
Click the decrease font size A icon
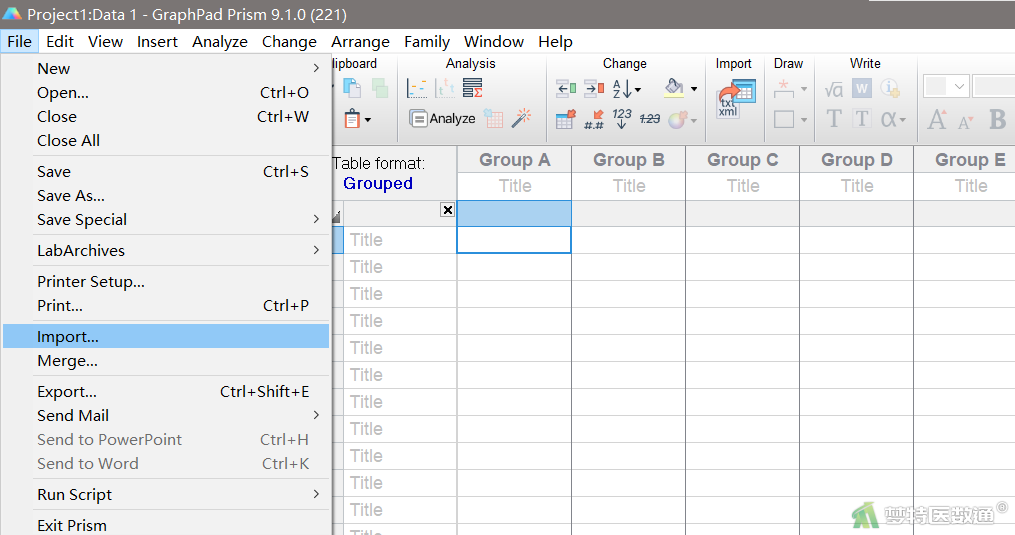point(965,122)
